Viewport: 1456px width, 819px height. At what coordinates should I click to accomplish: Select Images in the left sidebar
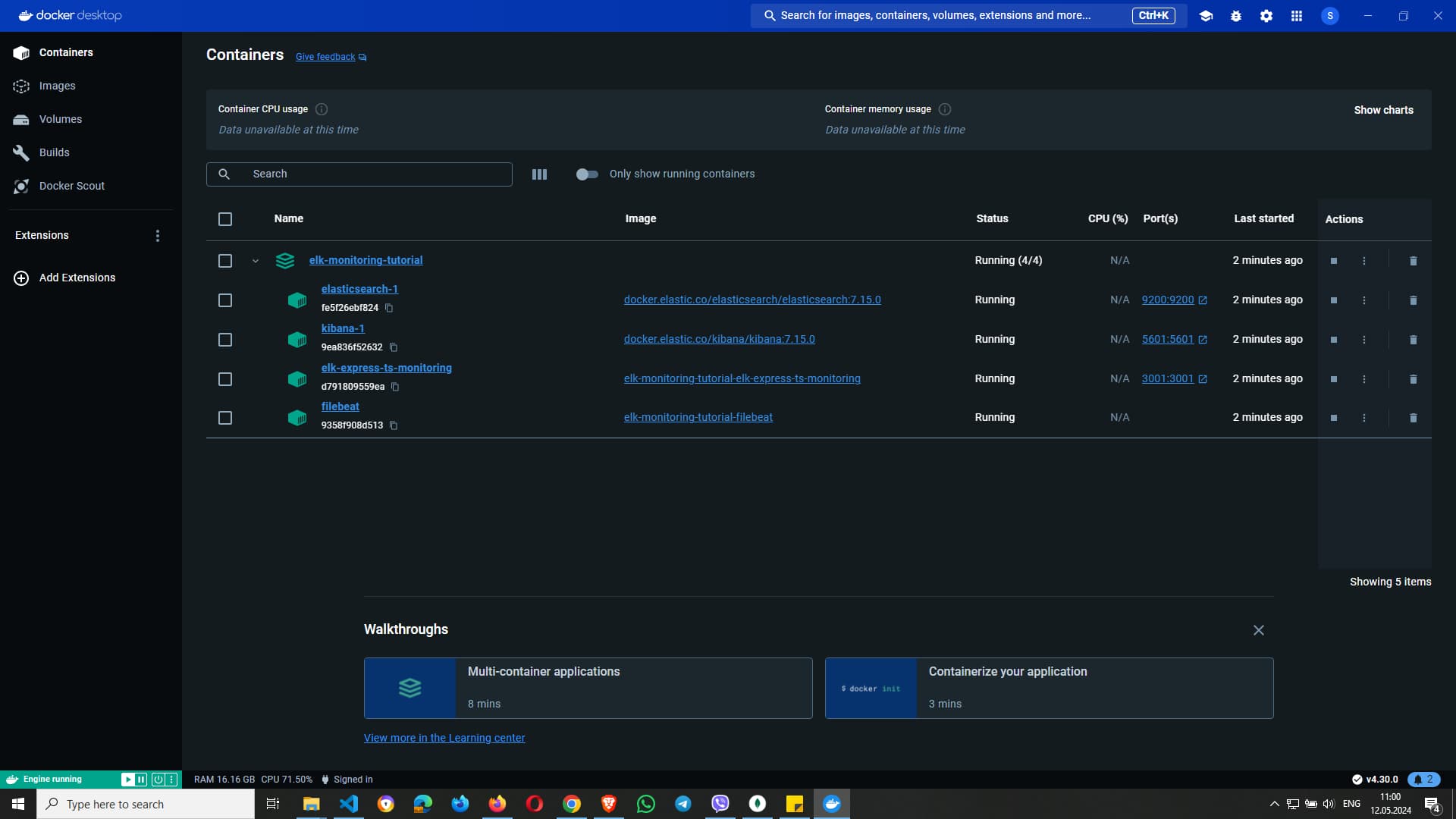click(57, 85)
